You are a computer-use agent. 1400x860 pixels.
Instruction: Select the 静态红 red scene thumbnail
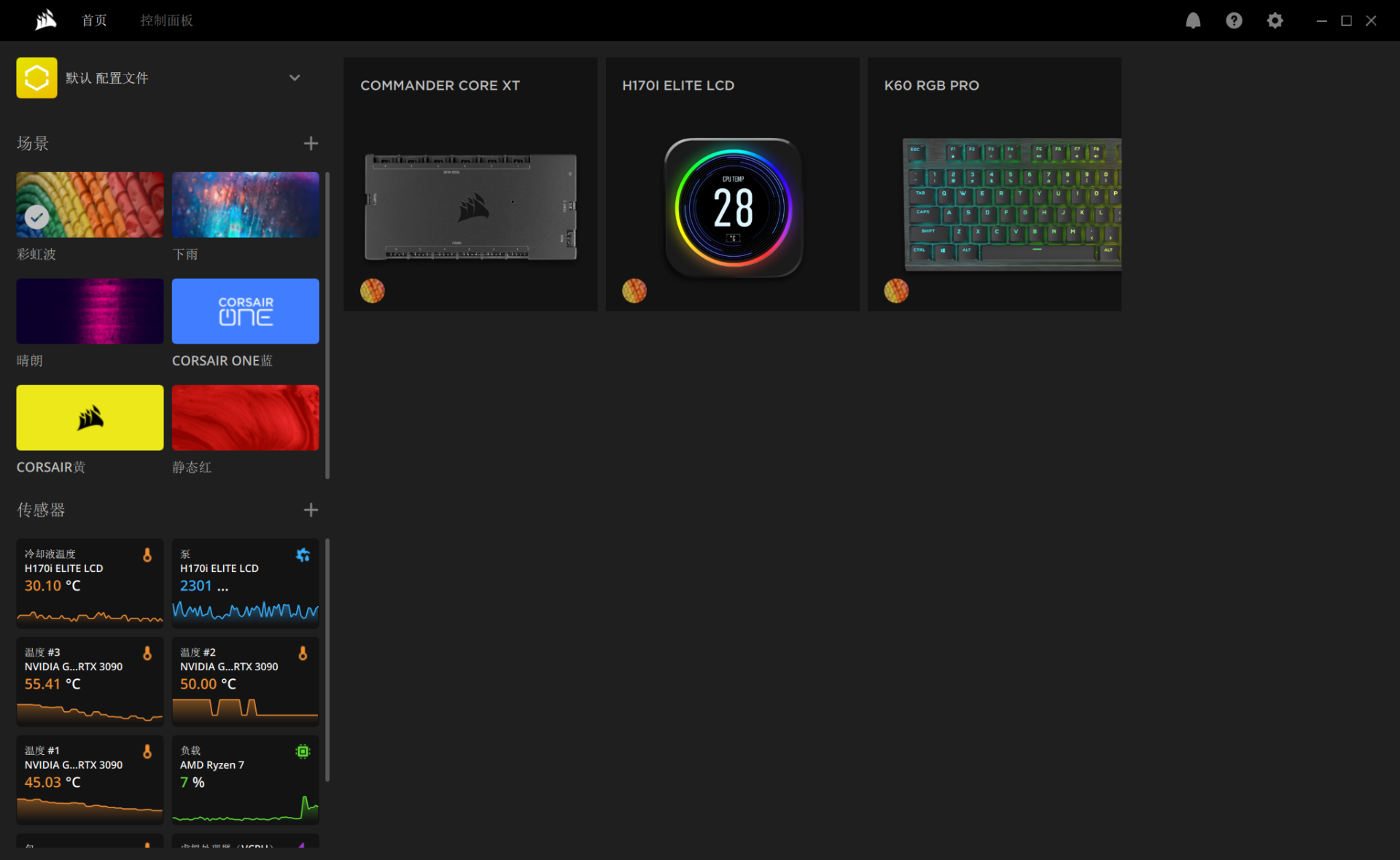click(x=245, y=417)
